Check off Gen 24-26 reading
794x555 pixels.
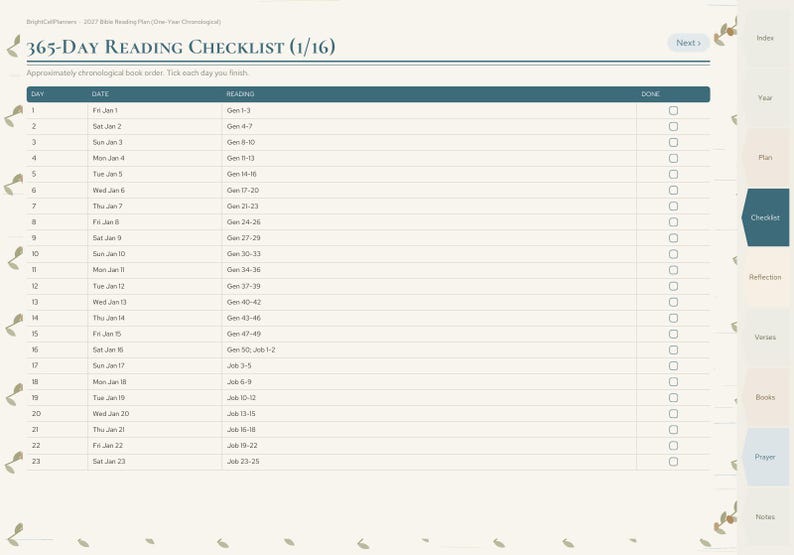[x=673, y=222]
